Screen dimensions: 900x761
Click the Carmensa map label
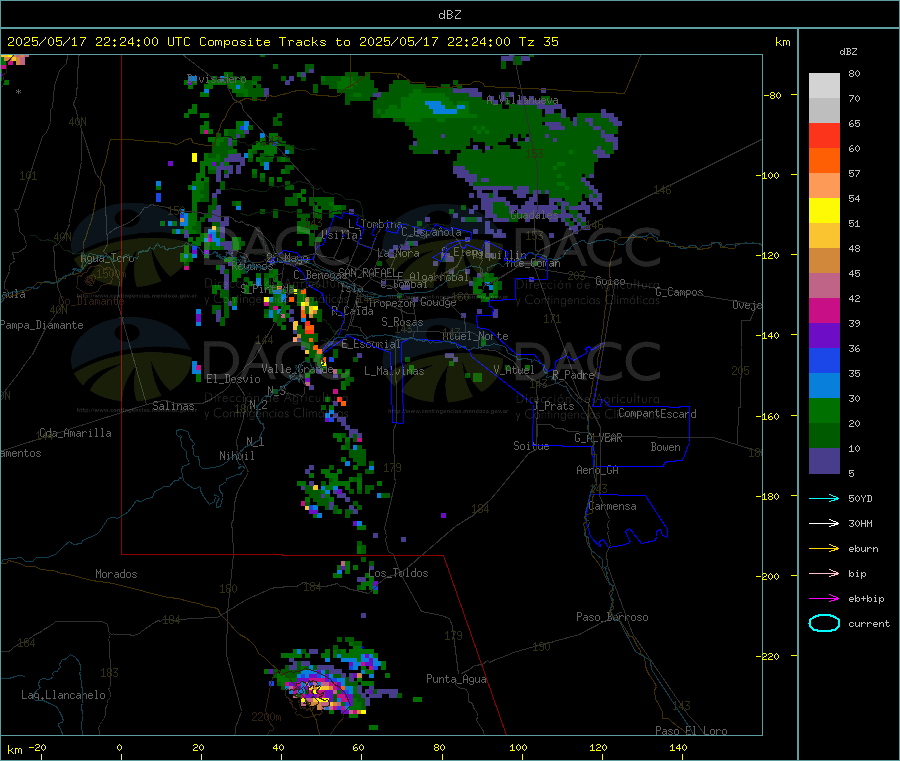click(612, 506)
